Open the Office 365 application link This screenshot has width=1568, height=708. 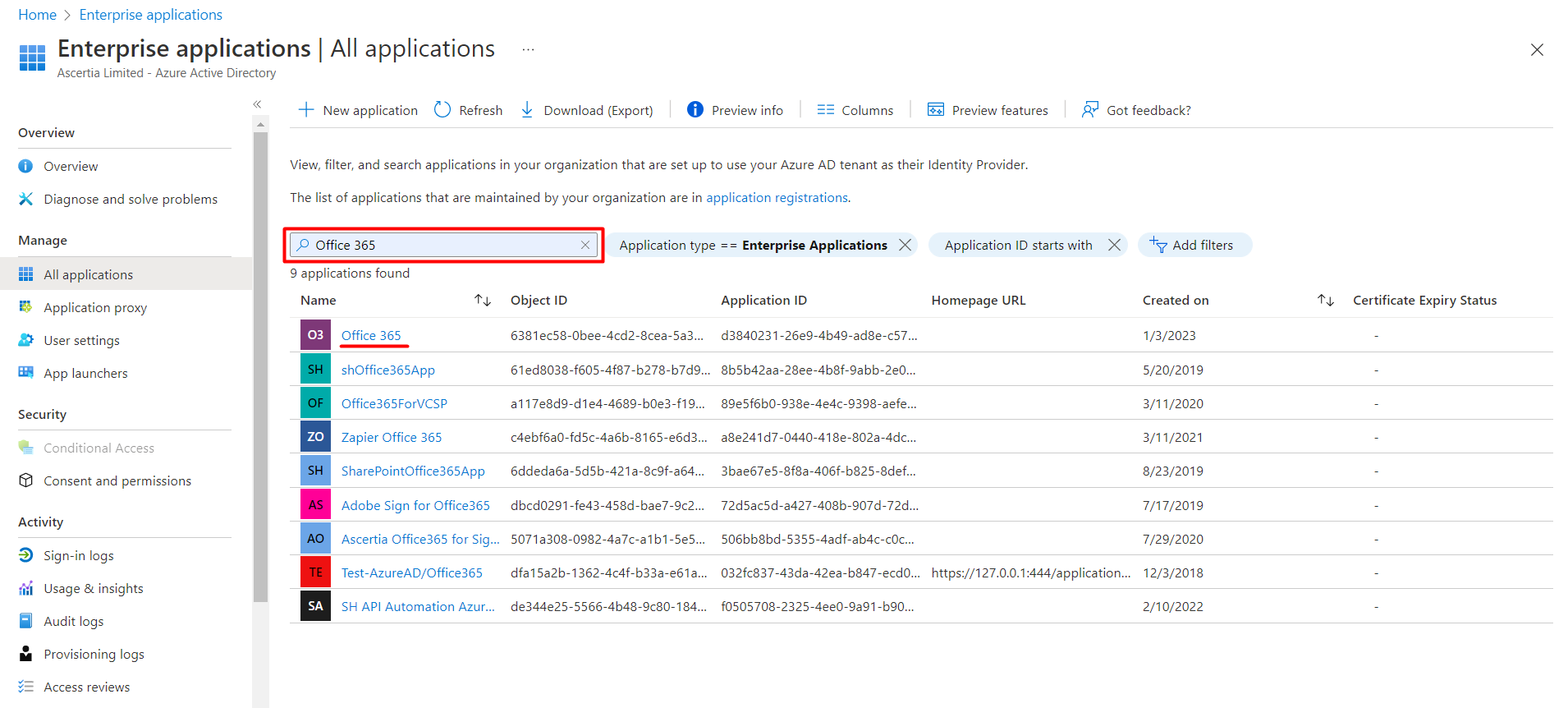point(371,335)
